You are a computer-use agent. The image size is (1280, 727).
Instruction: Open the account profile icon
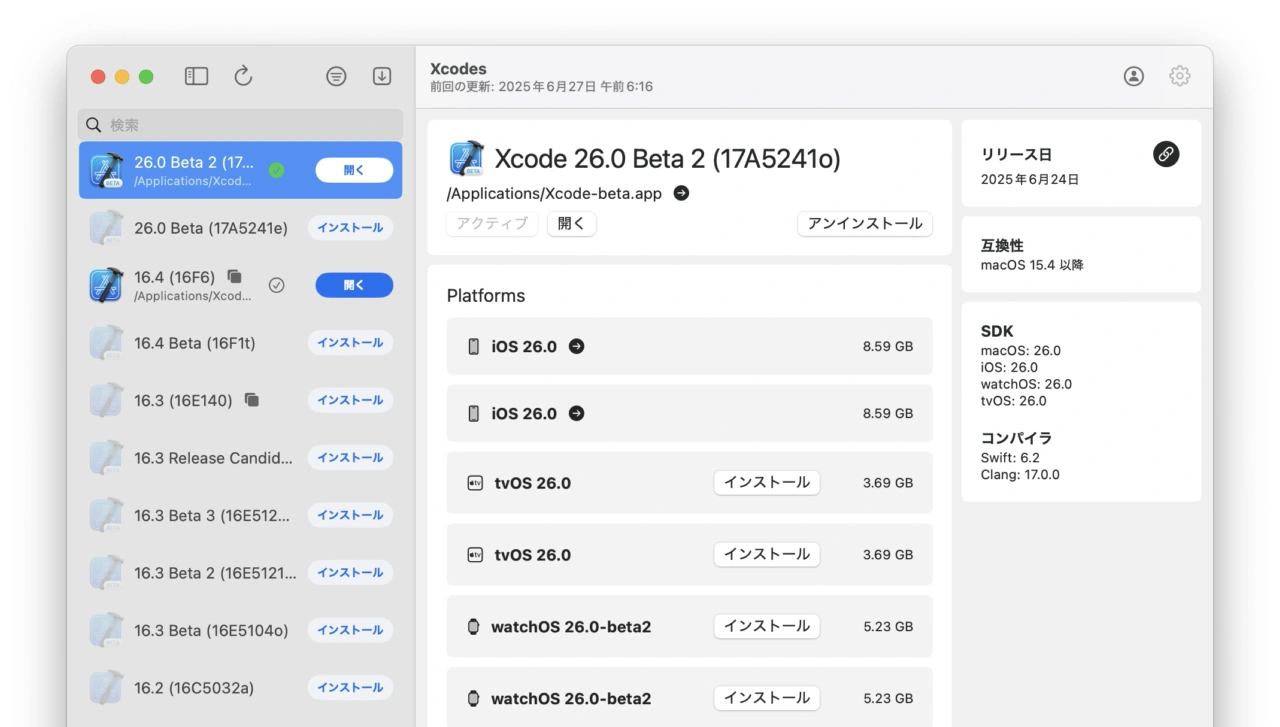click(1133, 76)
